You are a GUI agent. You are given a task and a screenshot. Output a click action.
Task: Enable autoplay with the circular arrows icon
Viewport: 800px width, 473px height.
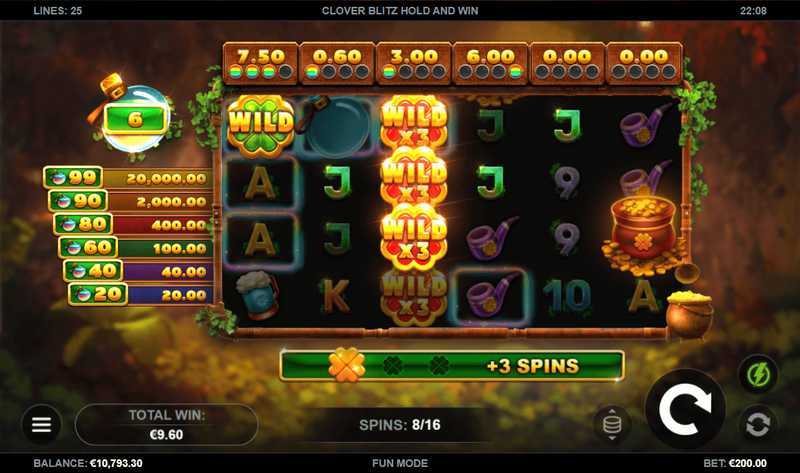[758, 424]
